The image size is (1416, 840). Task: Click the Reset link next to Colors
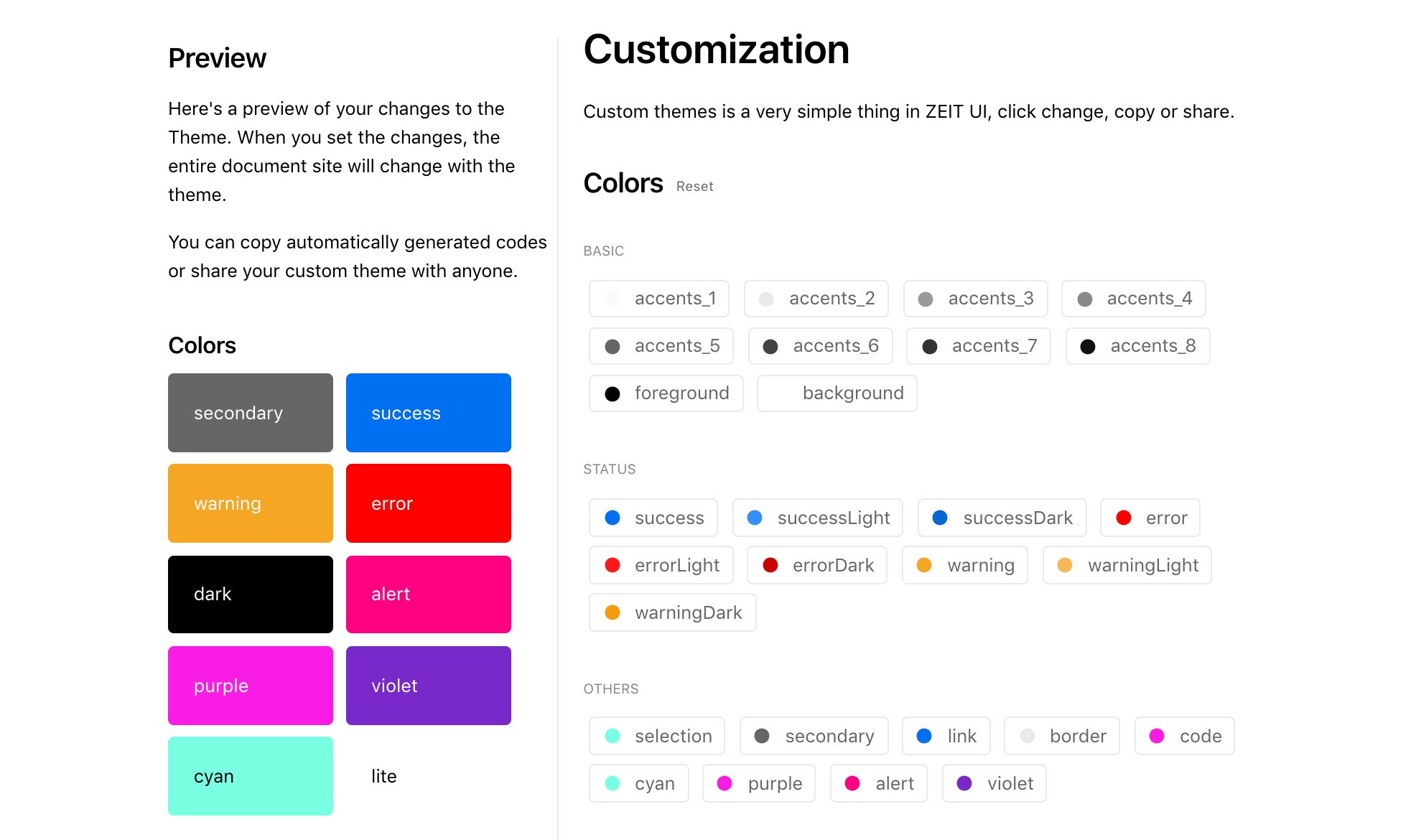coord(694,186)
